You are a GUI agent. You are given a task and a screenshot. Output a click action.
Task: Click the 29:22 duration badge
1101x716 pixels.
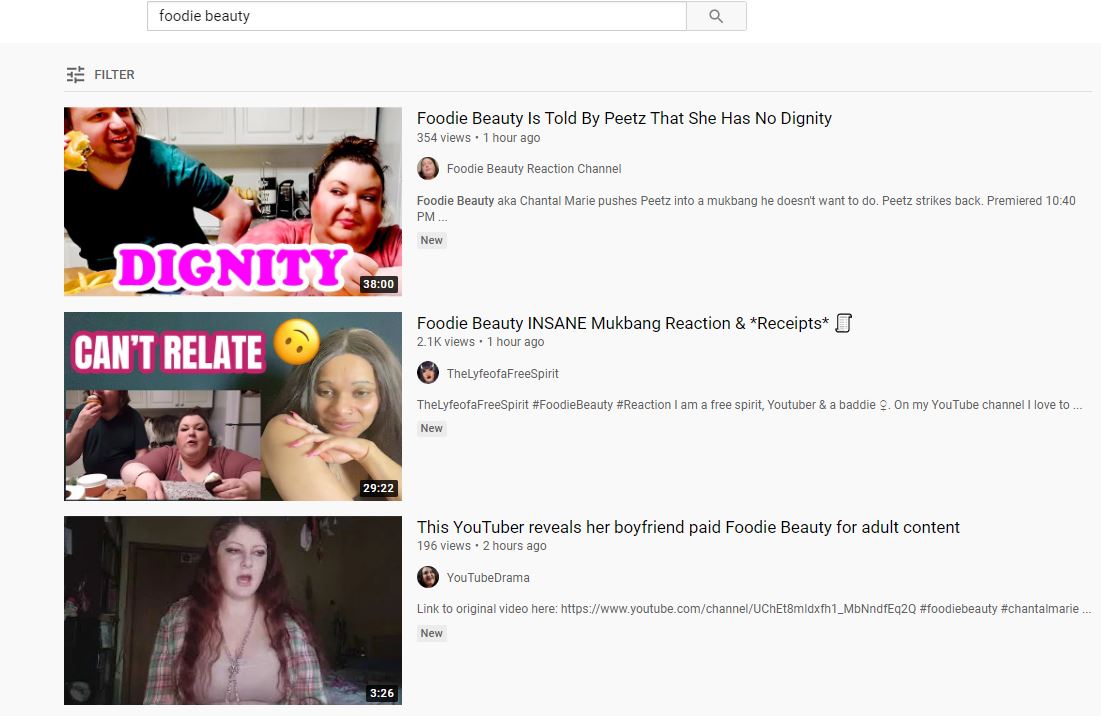click(x=378, y=488)
